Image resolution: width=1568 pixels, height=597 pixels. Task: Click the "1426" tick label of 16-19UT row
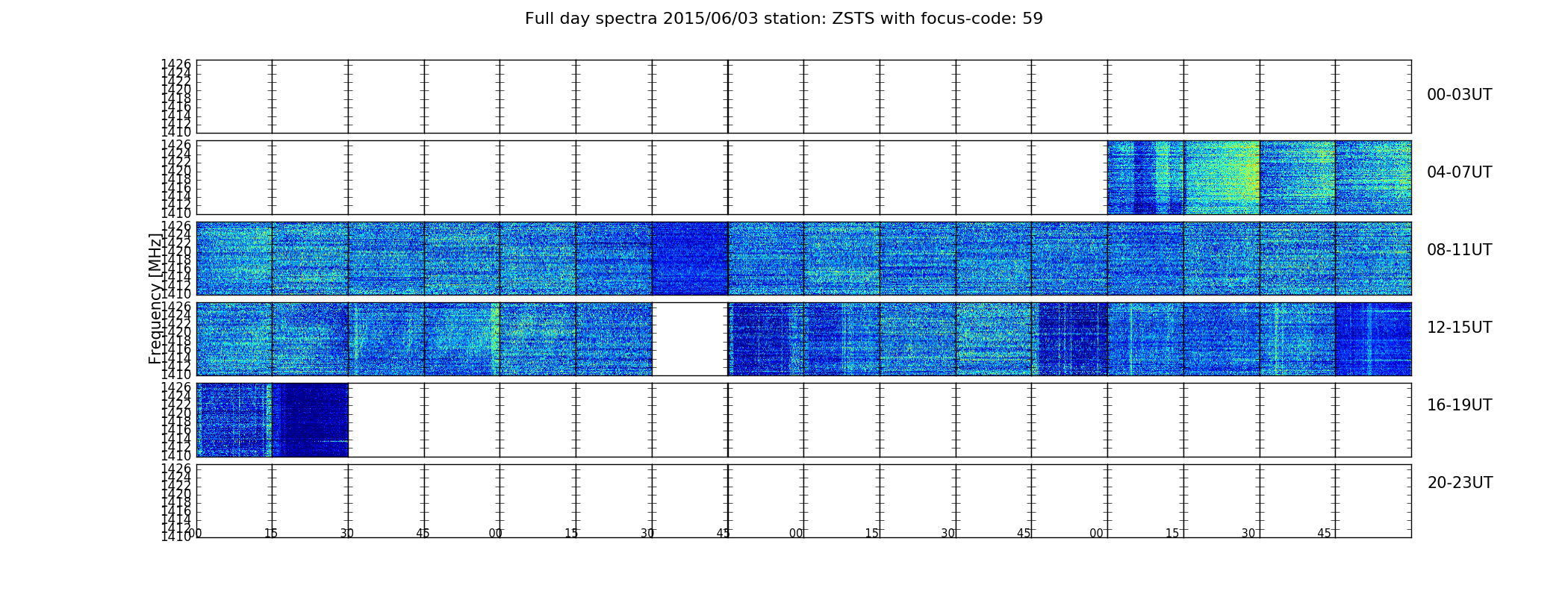pyautogui.click(x=176, y=387)
